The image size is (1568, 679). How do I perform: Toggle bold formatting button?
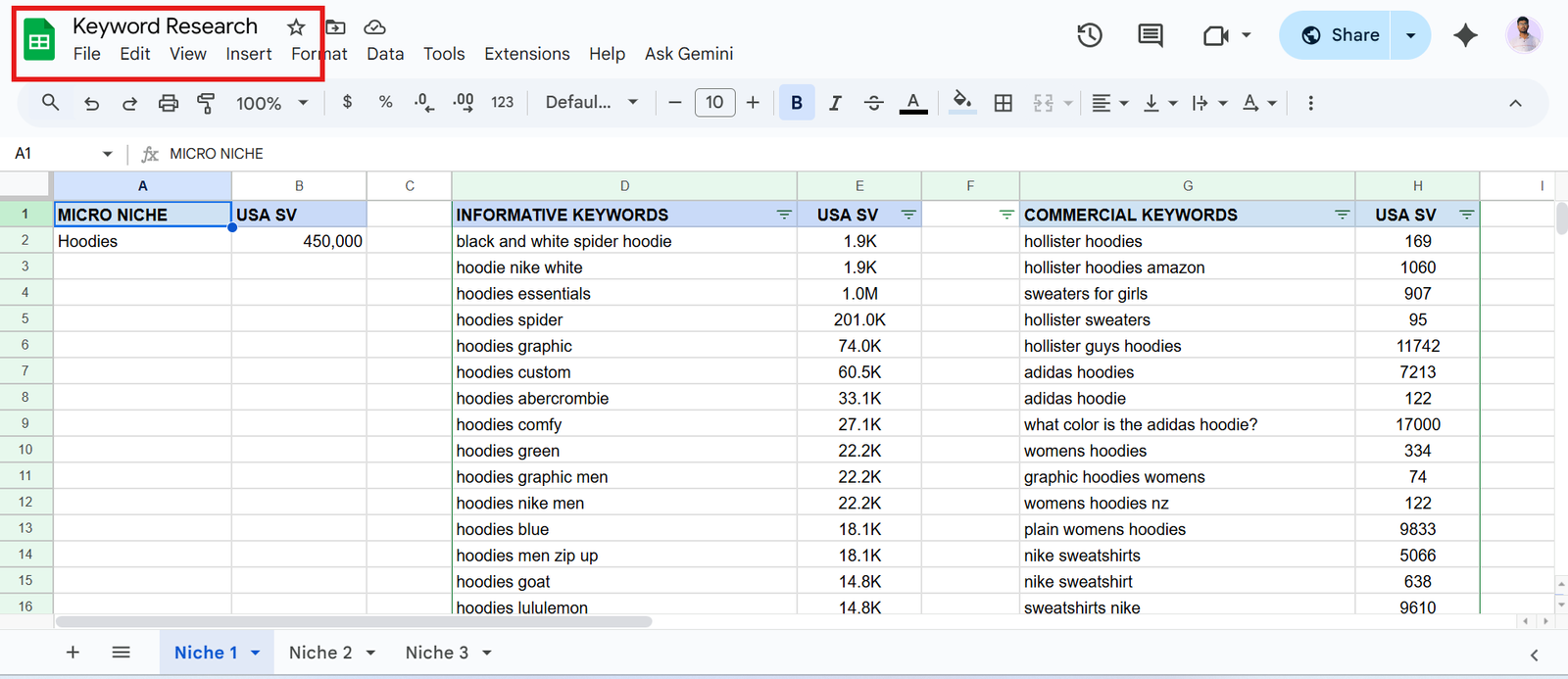(x=796, y=103)
